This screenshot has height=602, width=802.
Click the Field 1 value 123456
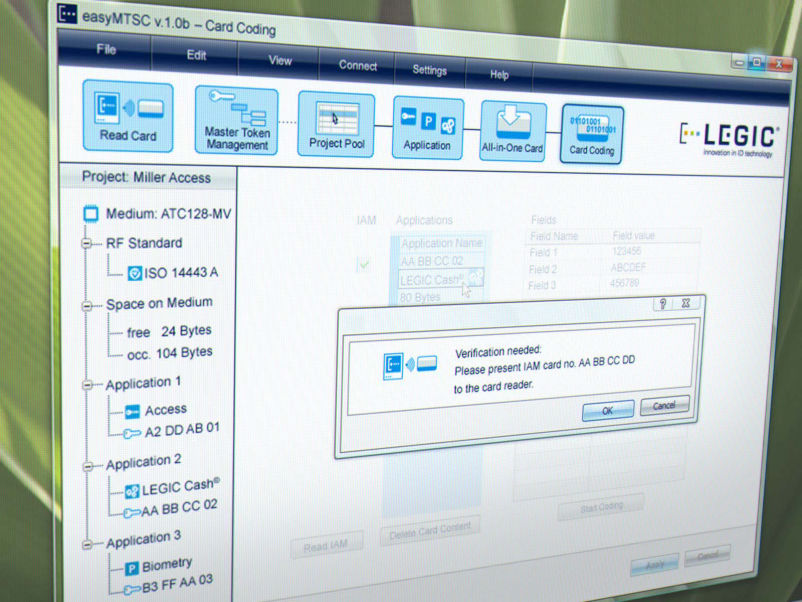[626, 251]
